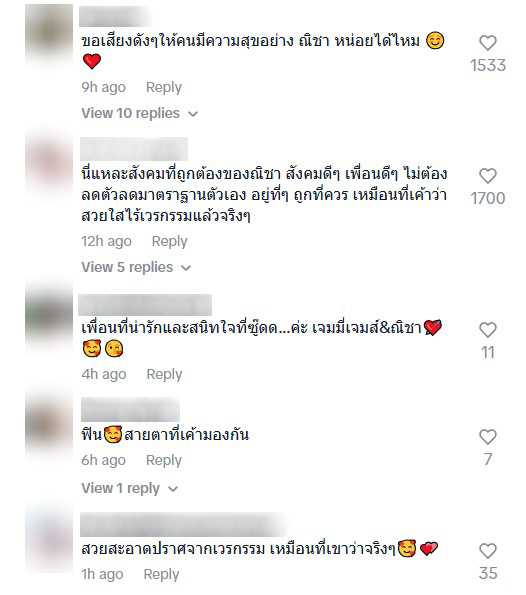
Task: Open the last commenter's avatar
Action: pyautogui.click(x=49, y=542)
